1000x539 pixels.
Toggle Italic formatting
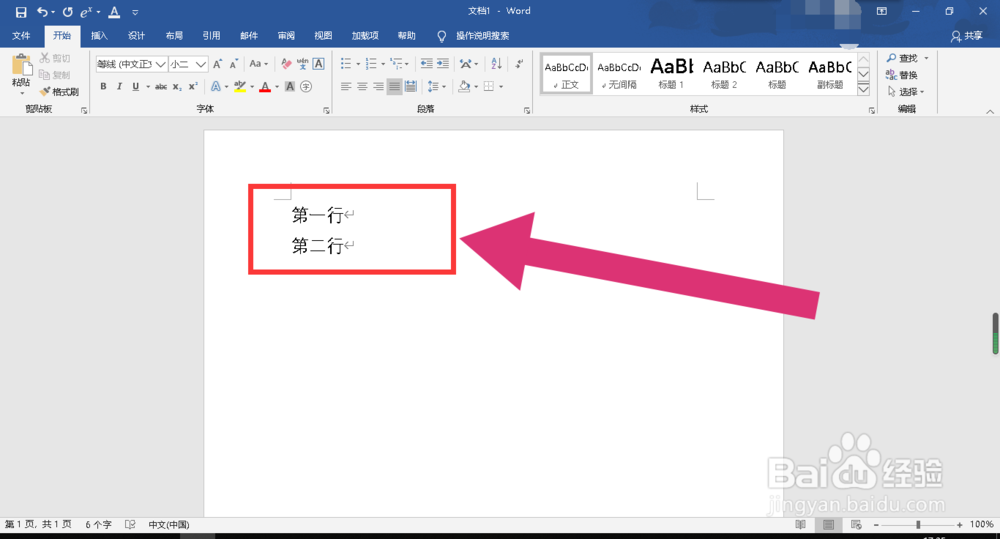tap(119, 87)
